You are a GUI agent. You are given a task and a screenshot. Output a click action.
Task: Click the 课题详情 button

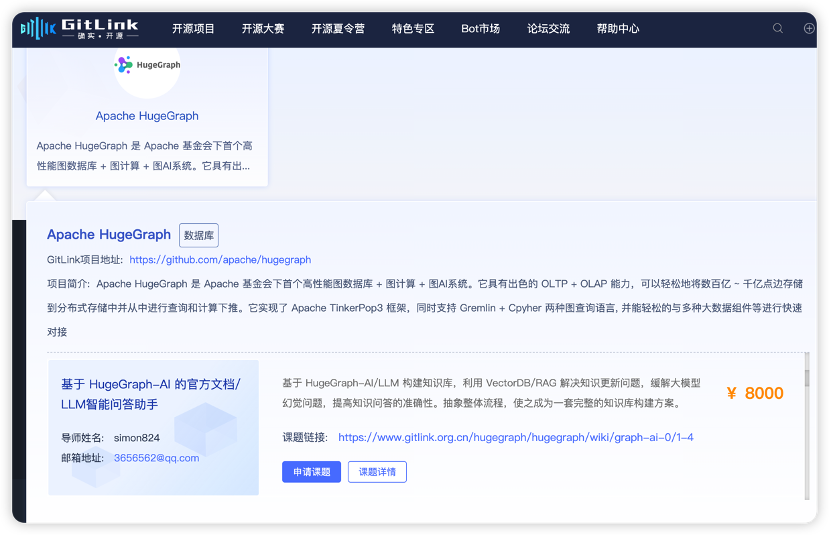[x=377, y=472]
